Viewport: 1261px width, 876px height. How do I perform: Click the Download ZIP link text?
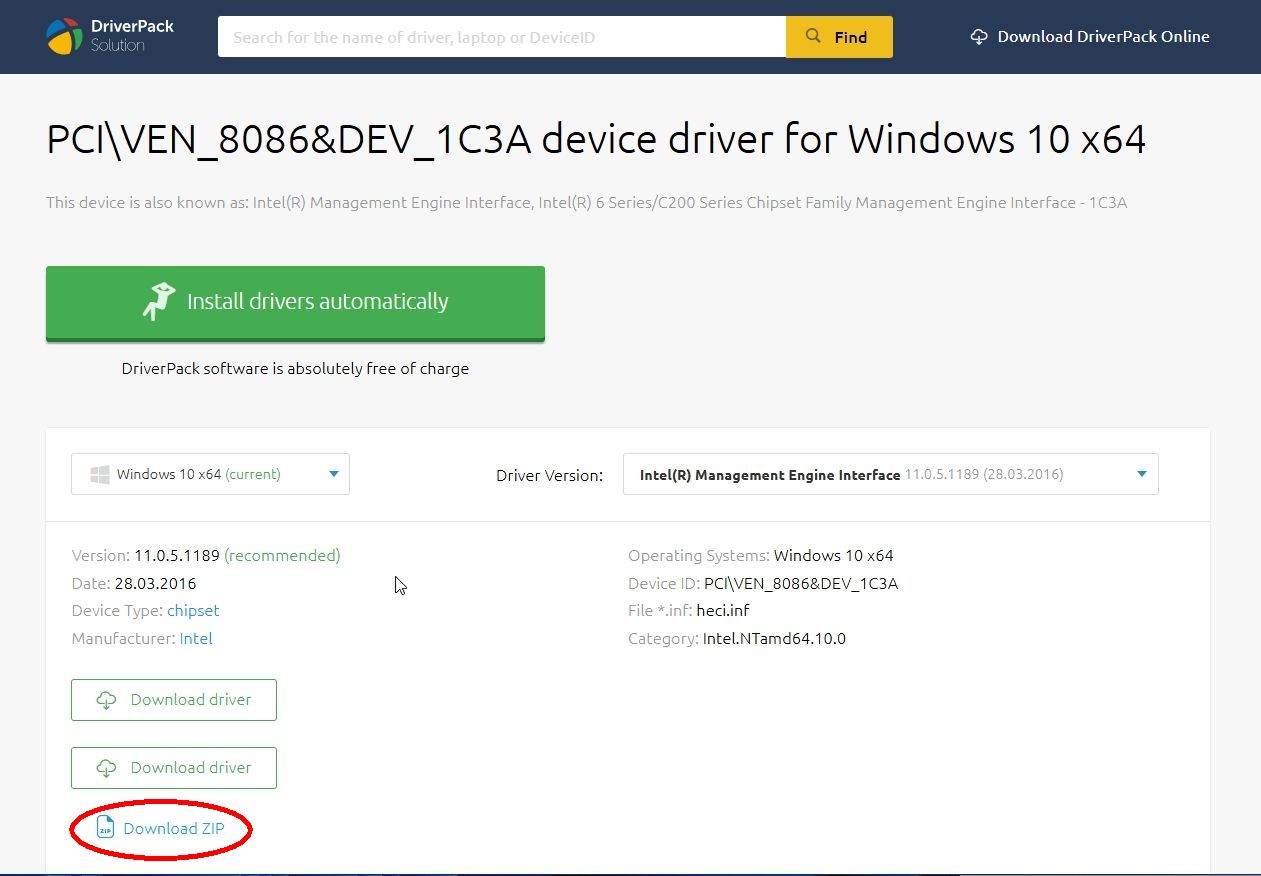pyautogui.click(x=174, y=828)
